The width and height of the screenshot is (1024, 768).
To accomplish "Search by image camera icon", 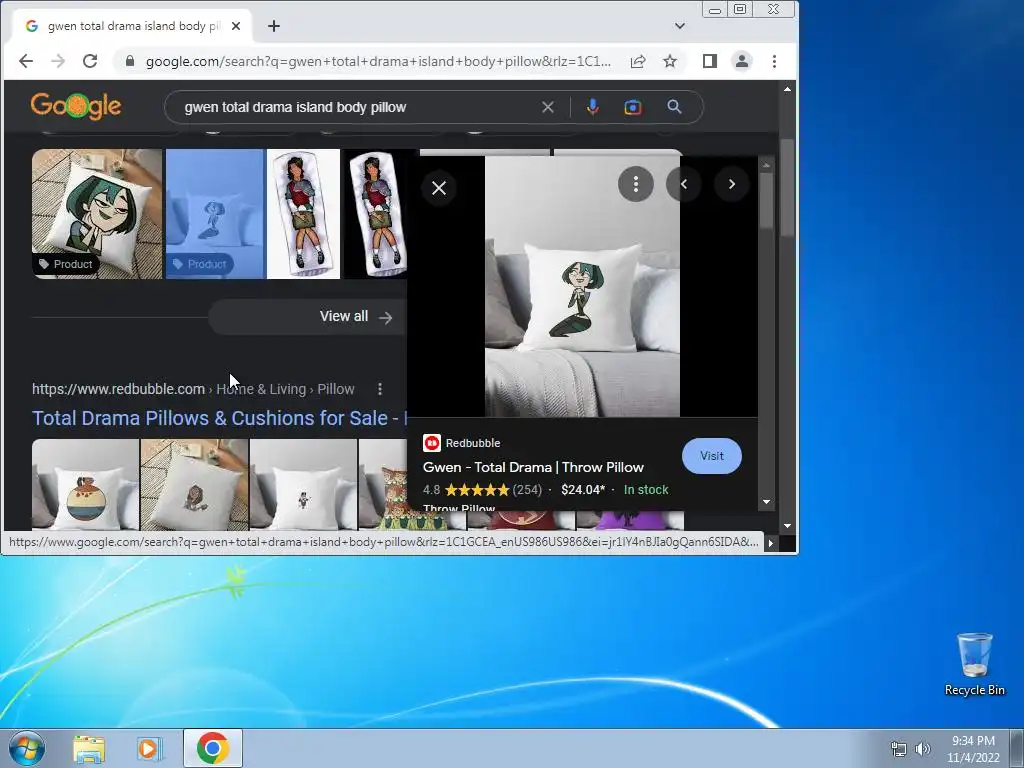I will [x=633, y=107].
